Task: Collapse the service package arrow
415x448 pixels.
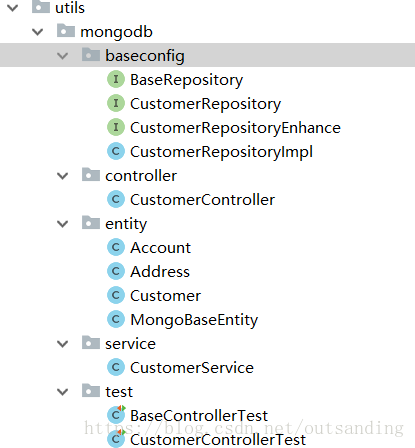Action: tap(62, 344)
